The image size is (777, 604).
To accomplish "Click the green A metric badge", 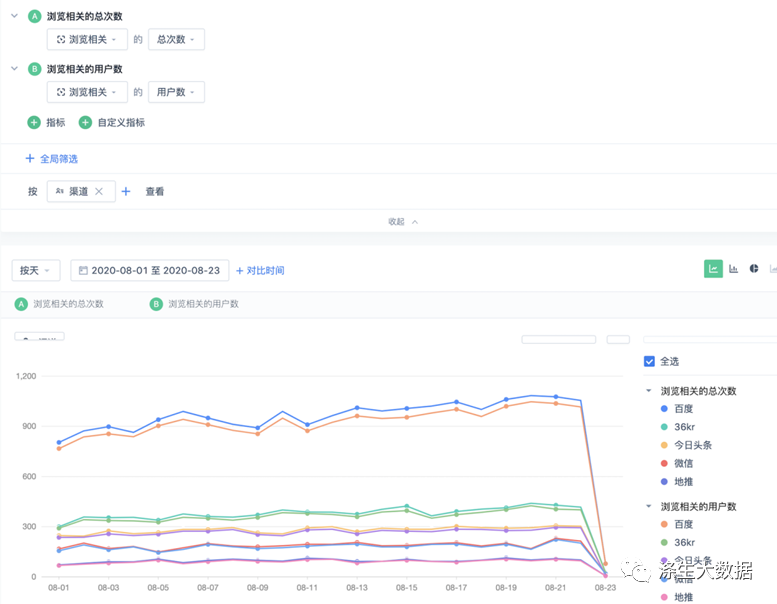I will point(34,16).
